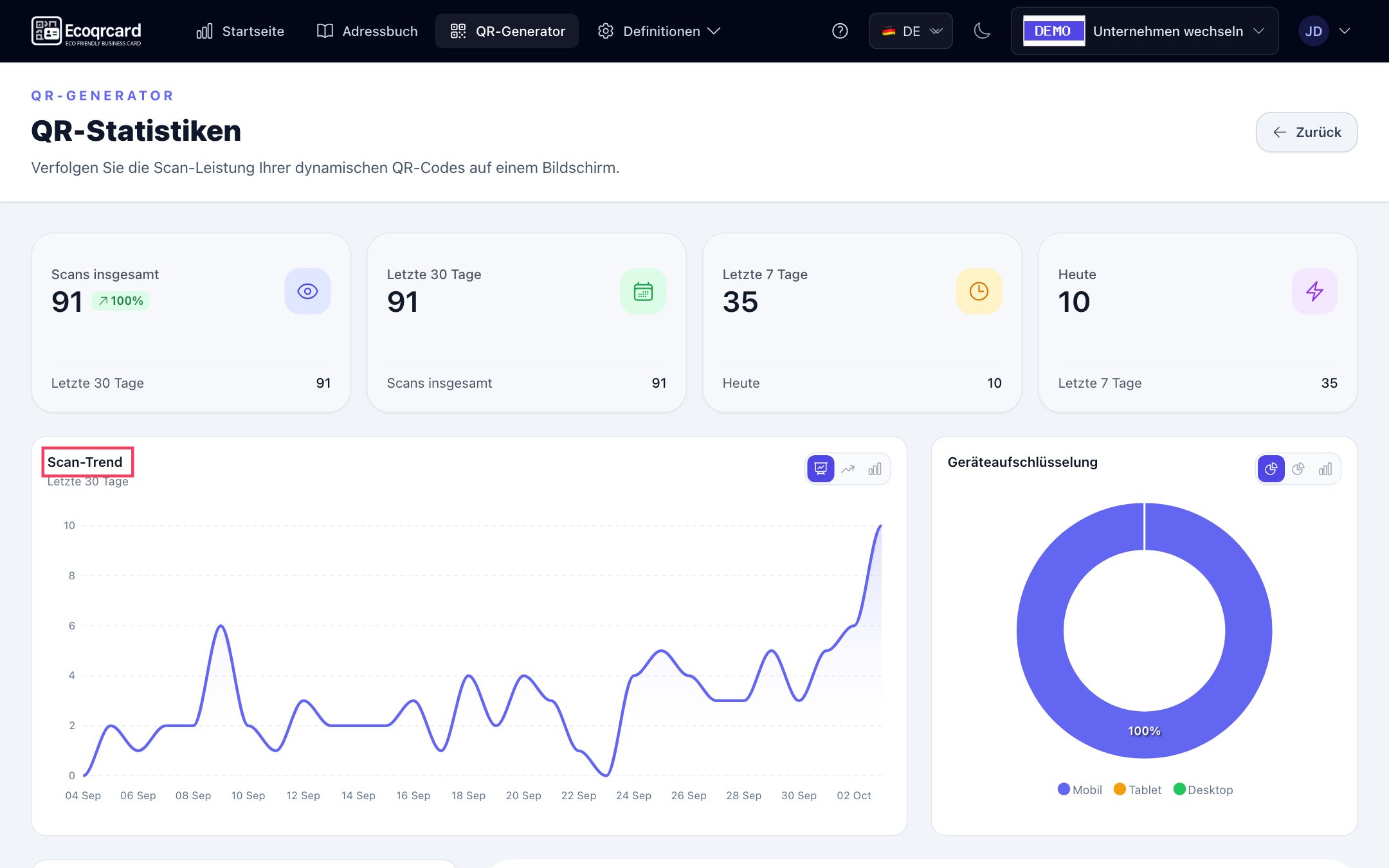Click the DEMO company badge
Screen dimensions: 1389x868
pos(1053,31)
